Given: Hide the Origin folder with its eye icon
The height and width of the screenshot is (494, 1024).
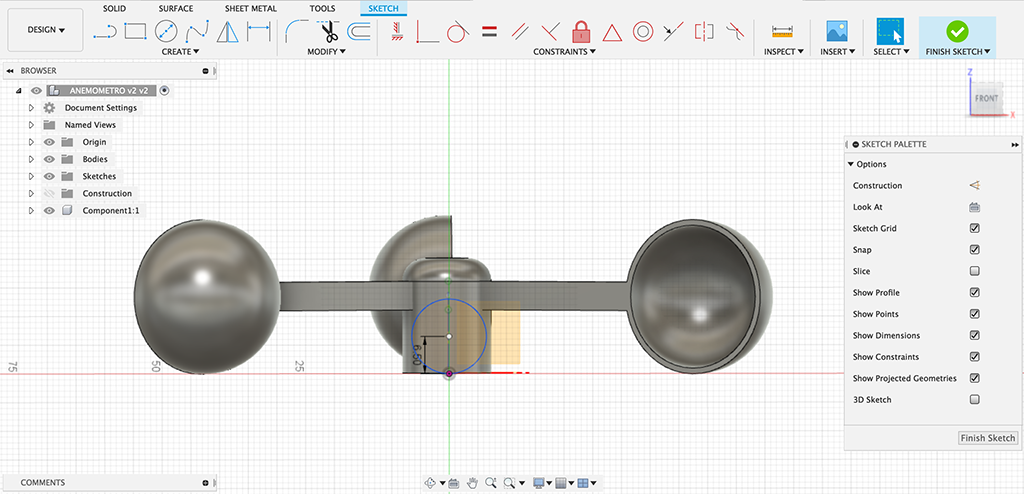Looking at the screenshot, I should [49, 142].
